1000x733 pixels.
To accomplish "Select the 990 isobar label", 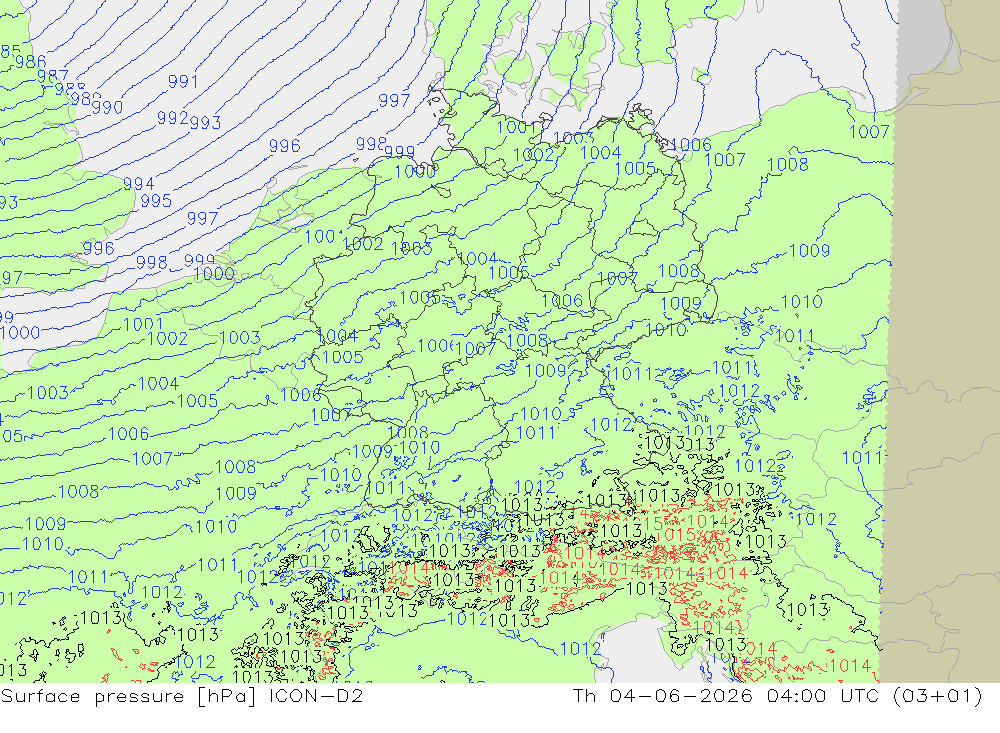I will [x=107, y=107].
